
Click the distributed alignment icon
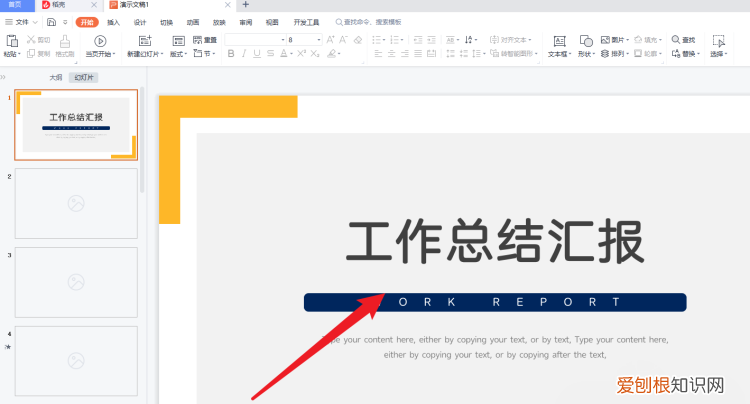431,54
